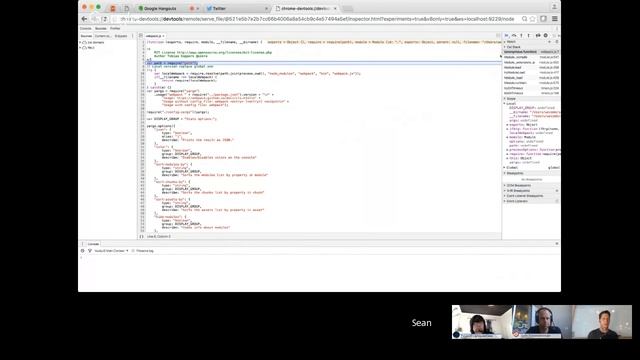The width and height of the screenshot is (640, 360).
Task: Open DevTools main three-dot menu
Action: (x=557, y=29)
